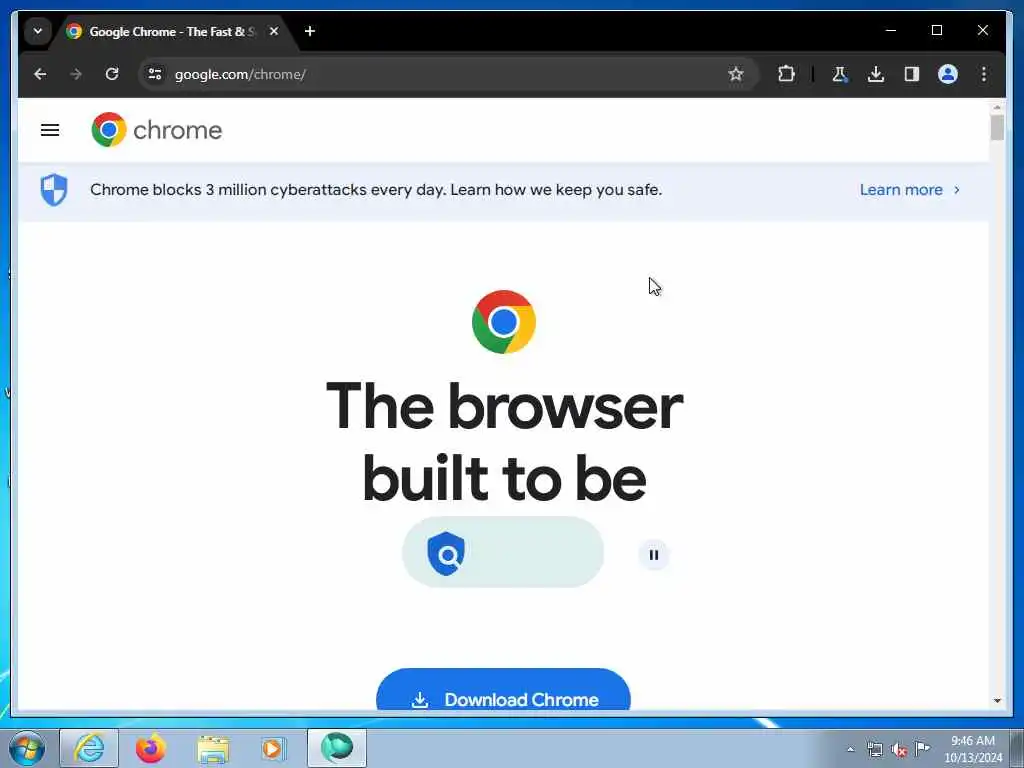Show hidden system tray icons
Image resolution: width=1024 pixels, height=768 pixels.
coord(850,750)
